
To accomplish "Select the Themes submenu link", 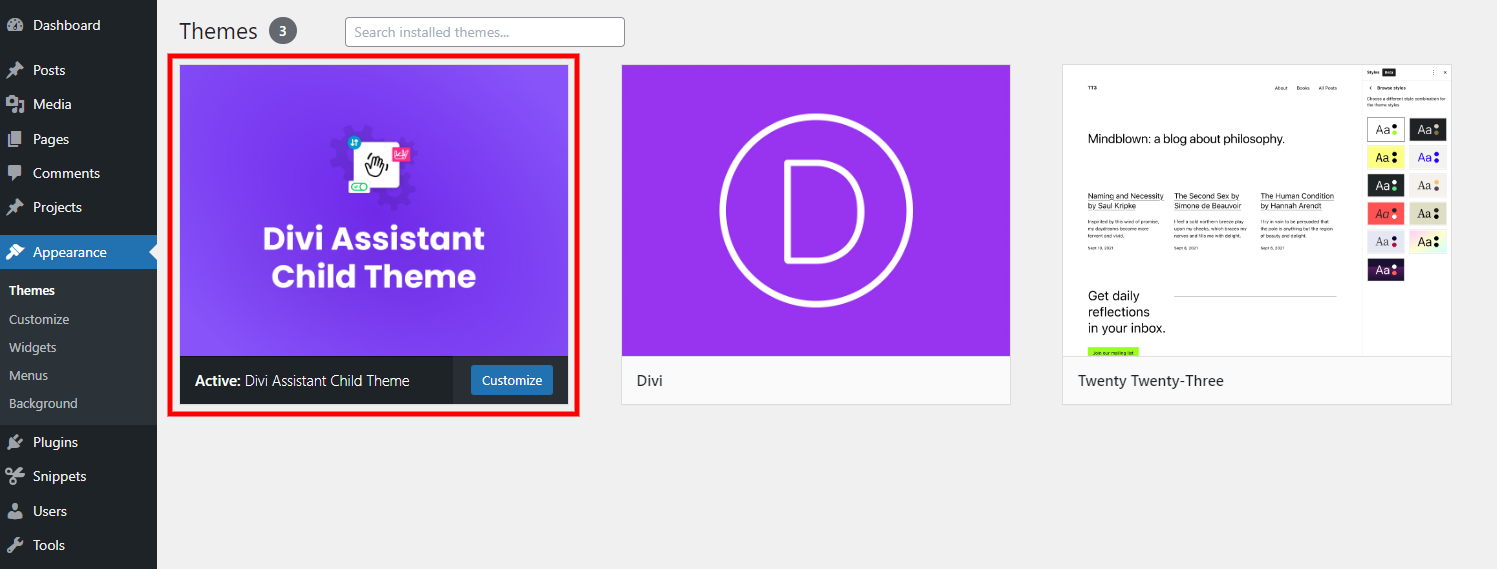I will point(32,290).
